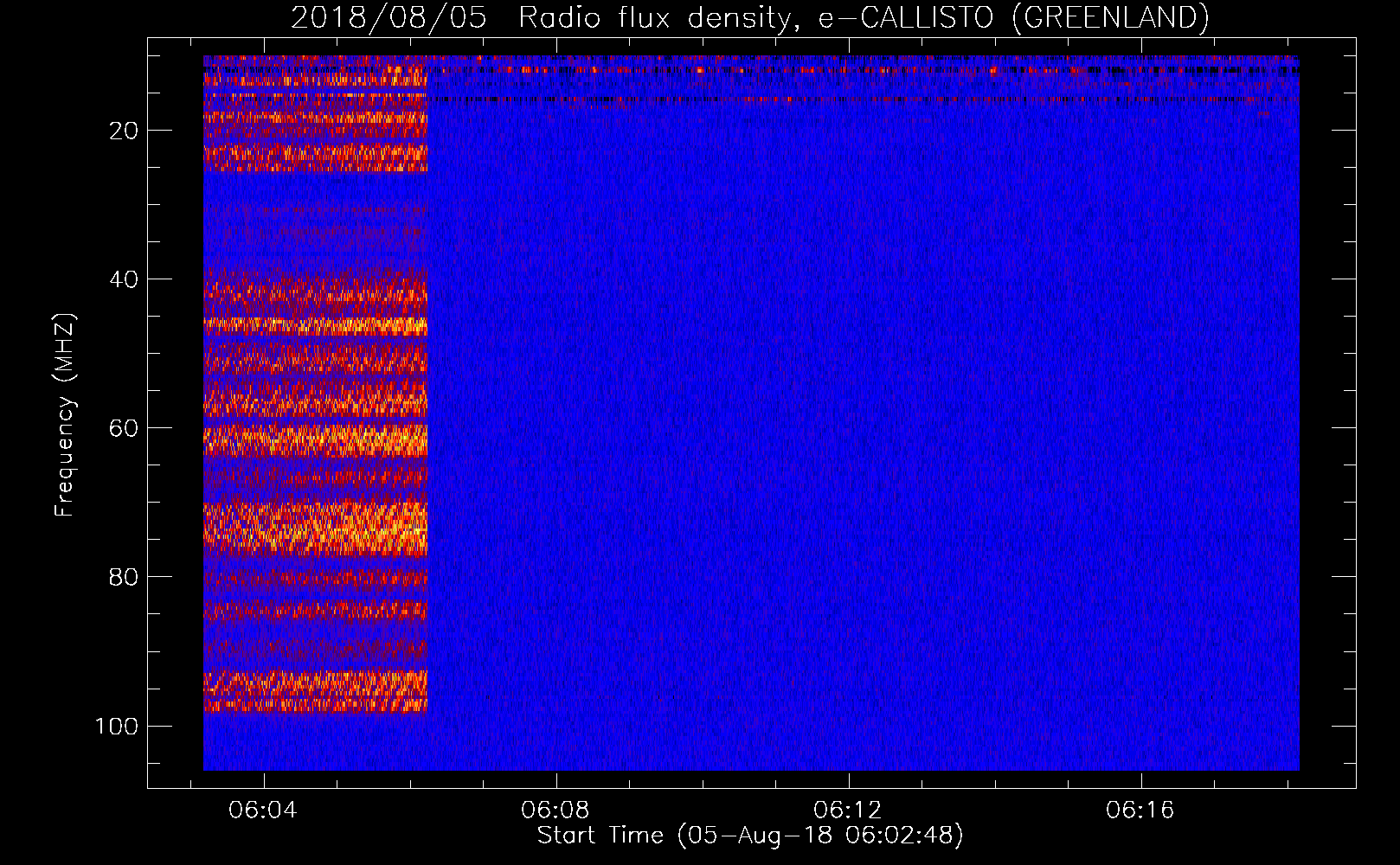
Task: Click the 'Frequency (MHZ)' axis label
Action: [65, 415]
